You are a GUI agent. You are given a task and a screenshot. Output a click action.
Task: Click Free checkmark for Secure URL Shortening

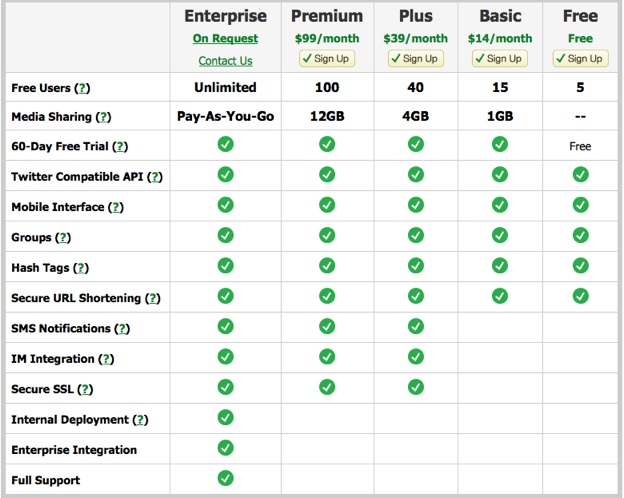580,296
